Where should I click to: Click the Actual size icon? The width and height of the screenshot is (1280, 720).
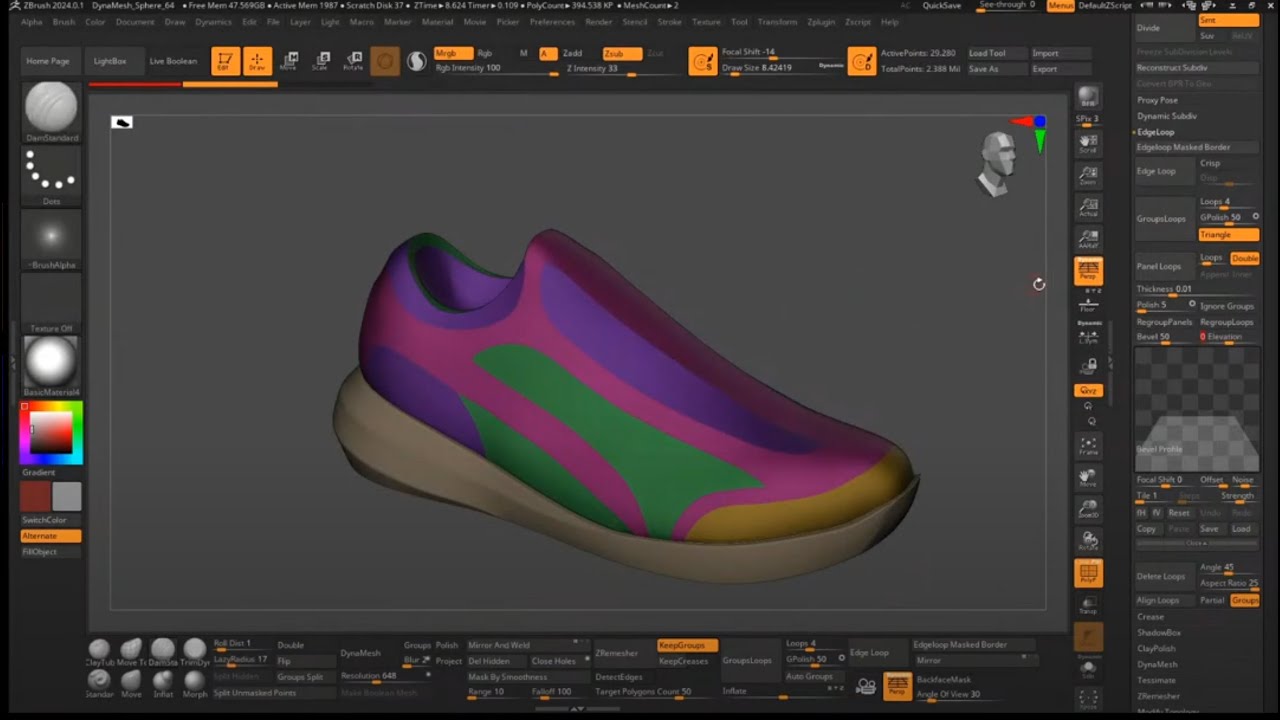point(1088,207)
